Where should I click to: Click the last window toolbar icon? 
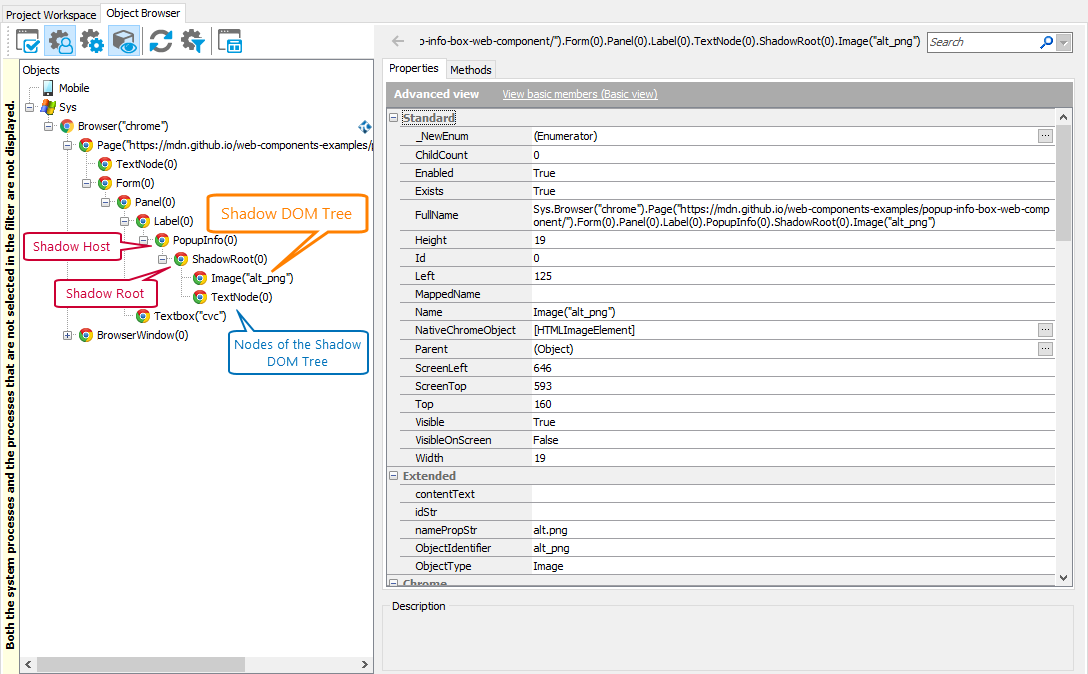click(230, 41)
